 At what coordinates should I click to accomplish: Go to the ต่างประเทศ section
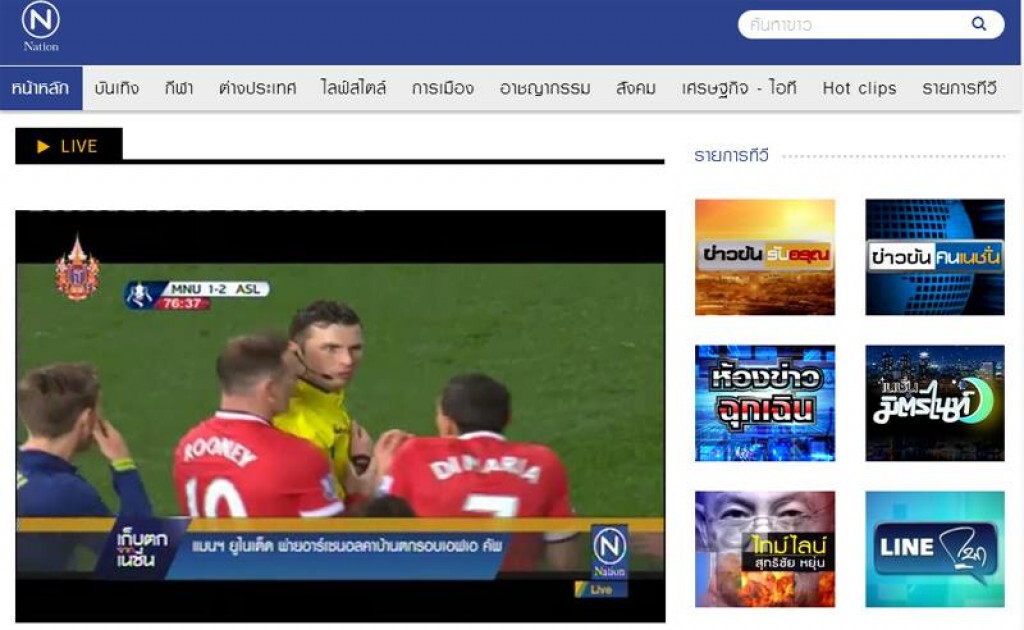257,88
